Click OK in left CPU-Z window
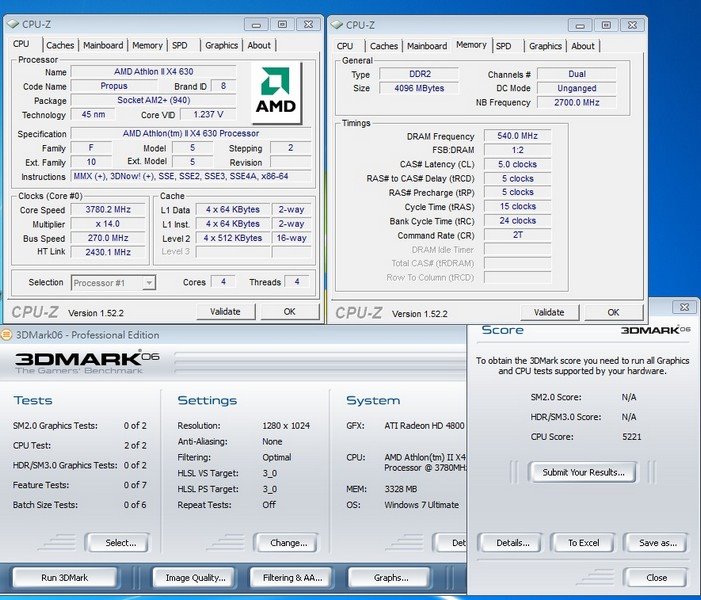 pyautogui.click(x=290, y=312)
